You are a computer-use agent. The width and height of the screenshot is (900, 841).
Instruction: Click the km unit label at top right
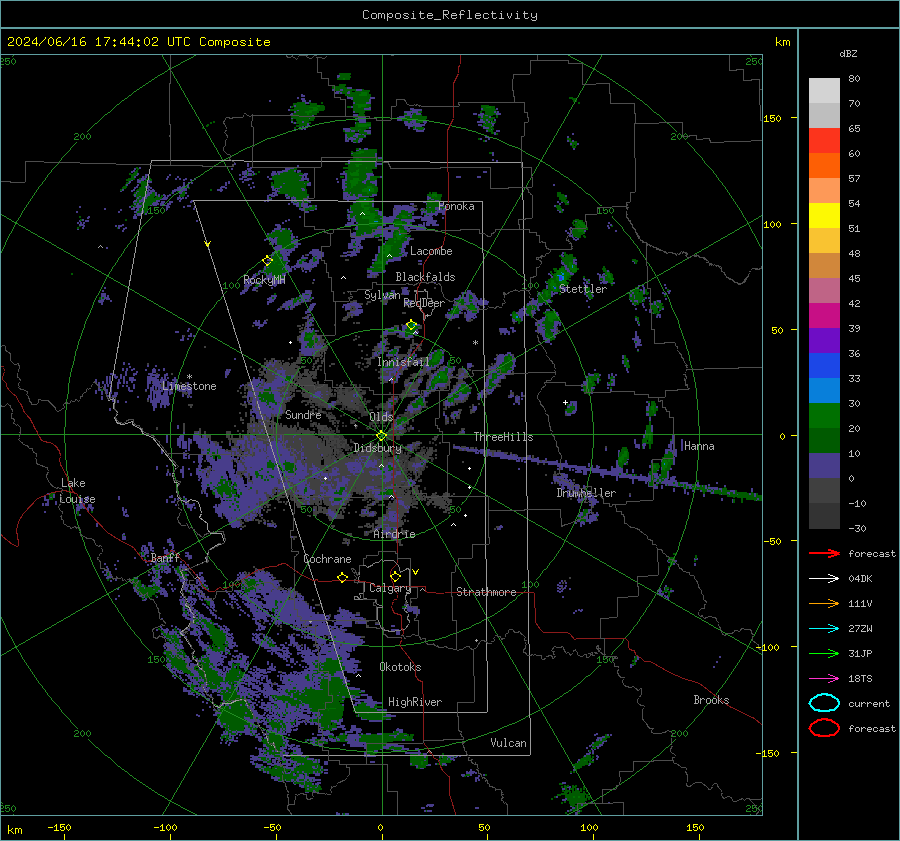coord(782,42)
